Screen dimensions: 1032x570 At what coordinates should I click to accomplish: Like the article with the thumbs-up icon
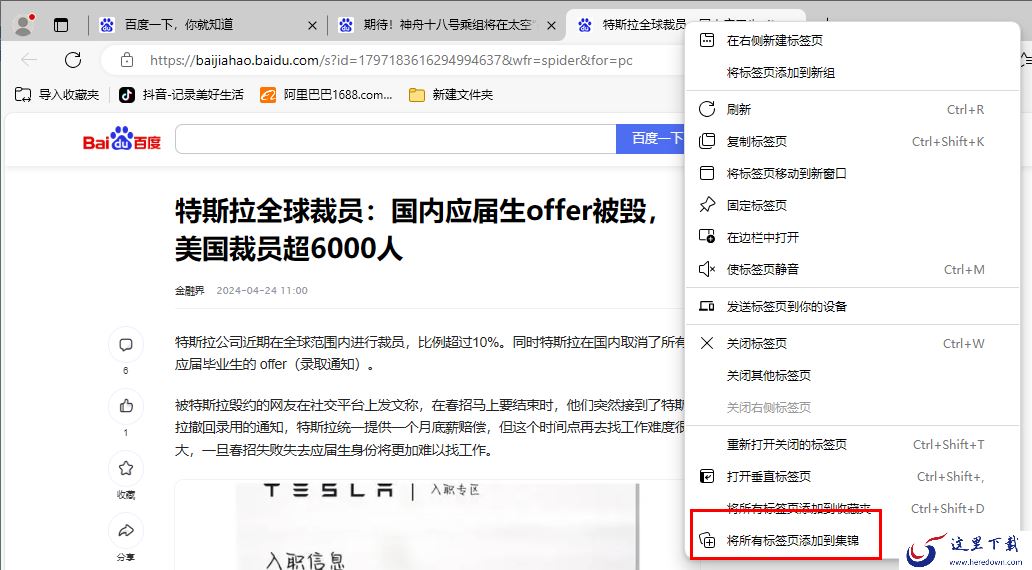pyautogui.click(x=126, y=406)
